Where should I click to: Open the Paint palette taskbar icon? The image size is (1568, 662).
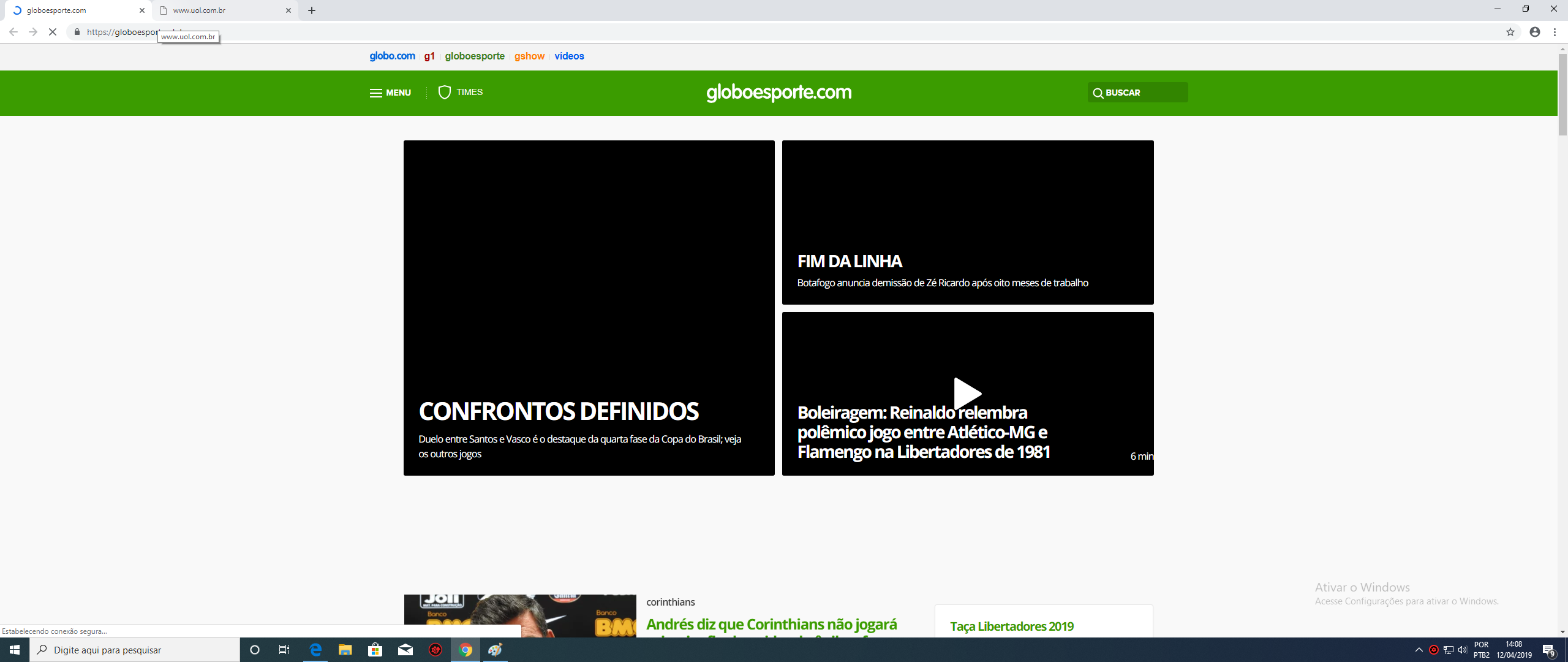(x=496, y=650)
